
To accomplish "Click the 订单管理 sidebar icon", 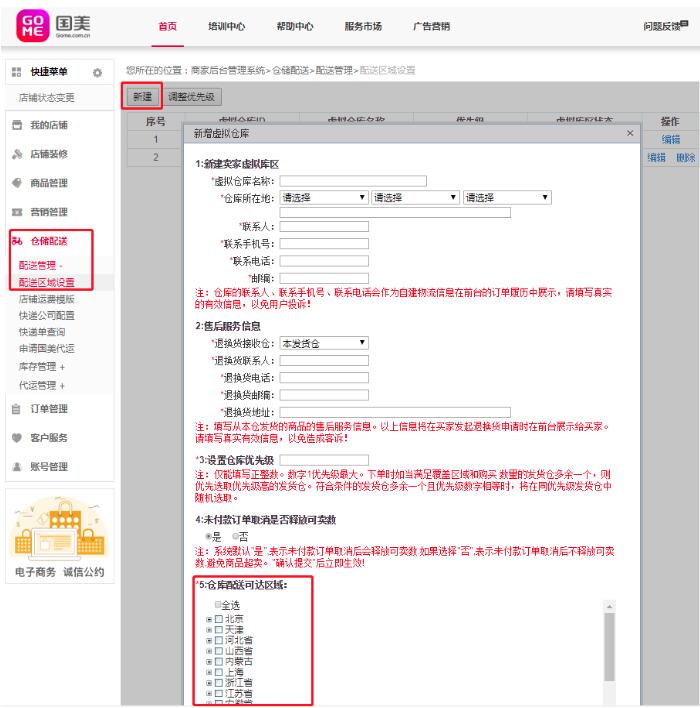I will click(17, 408).
